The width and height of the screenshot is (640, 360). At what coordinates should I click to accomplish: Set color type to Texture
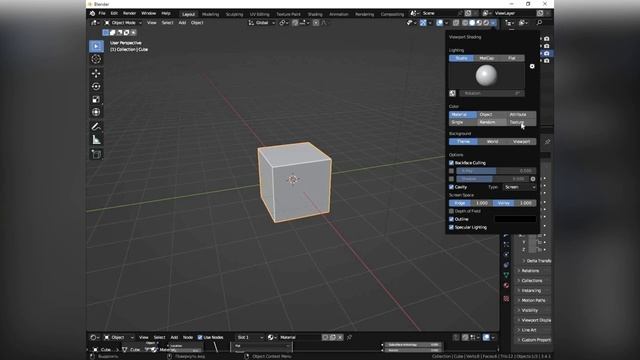521,122
